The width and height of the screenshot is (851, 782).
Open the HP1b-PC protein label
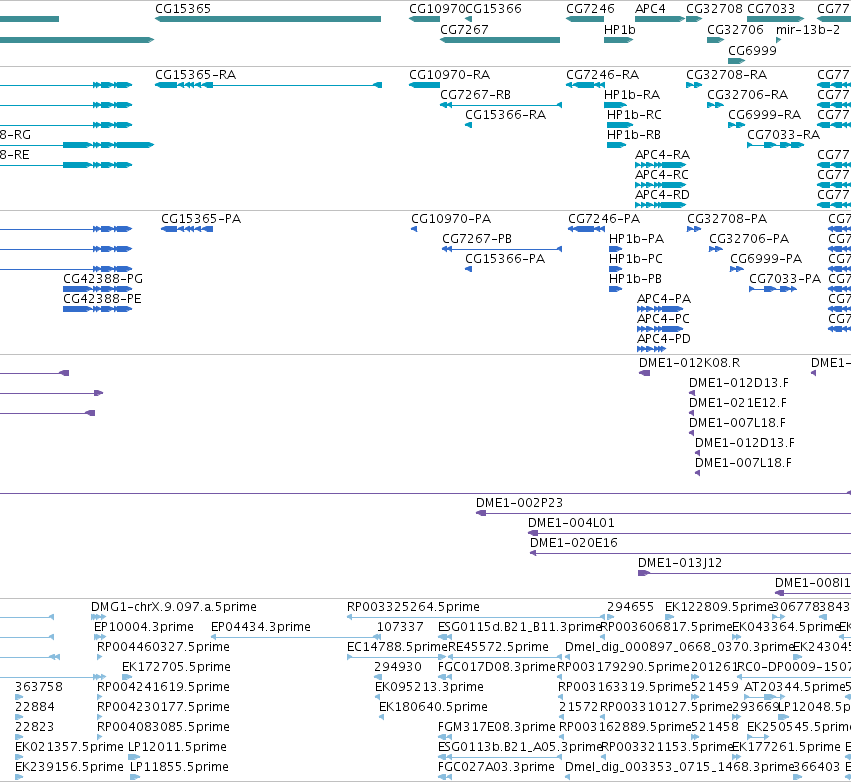[x=636, y=259]
